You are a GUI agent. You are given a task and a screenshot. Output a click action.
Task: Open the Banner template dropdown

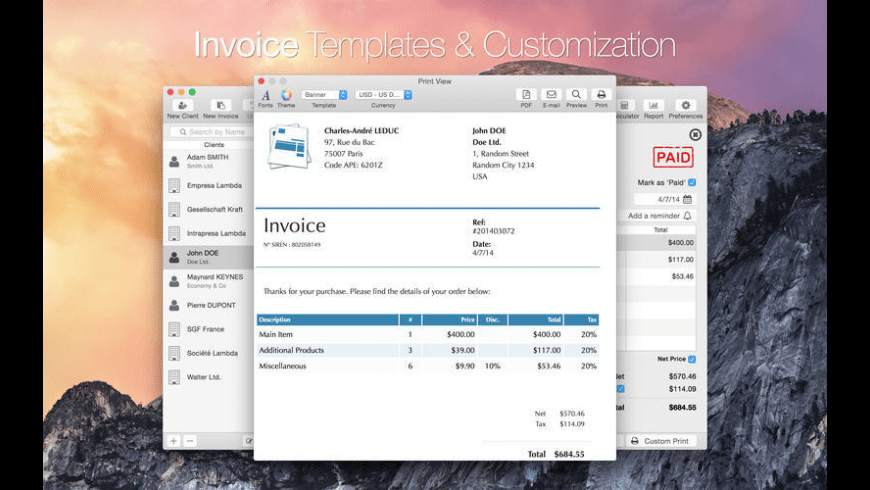[325, 95]
